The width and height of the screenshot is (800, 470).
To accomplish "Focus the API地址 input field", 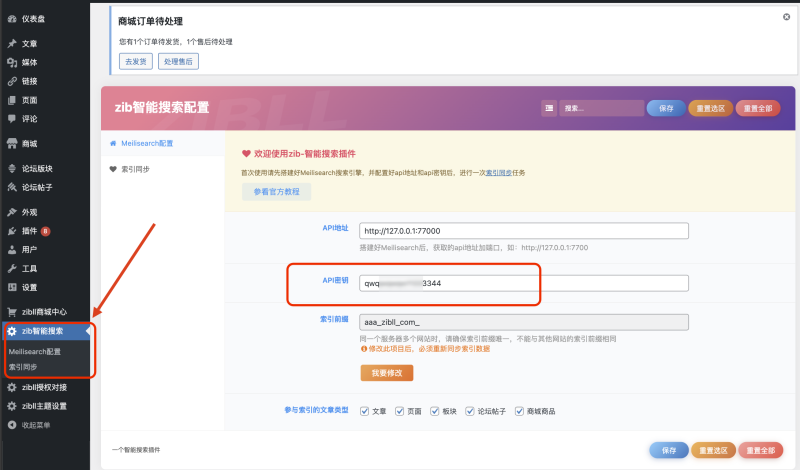I will 524,231.
